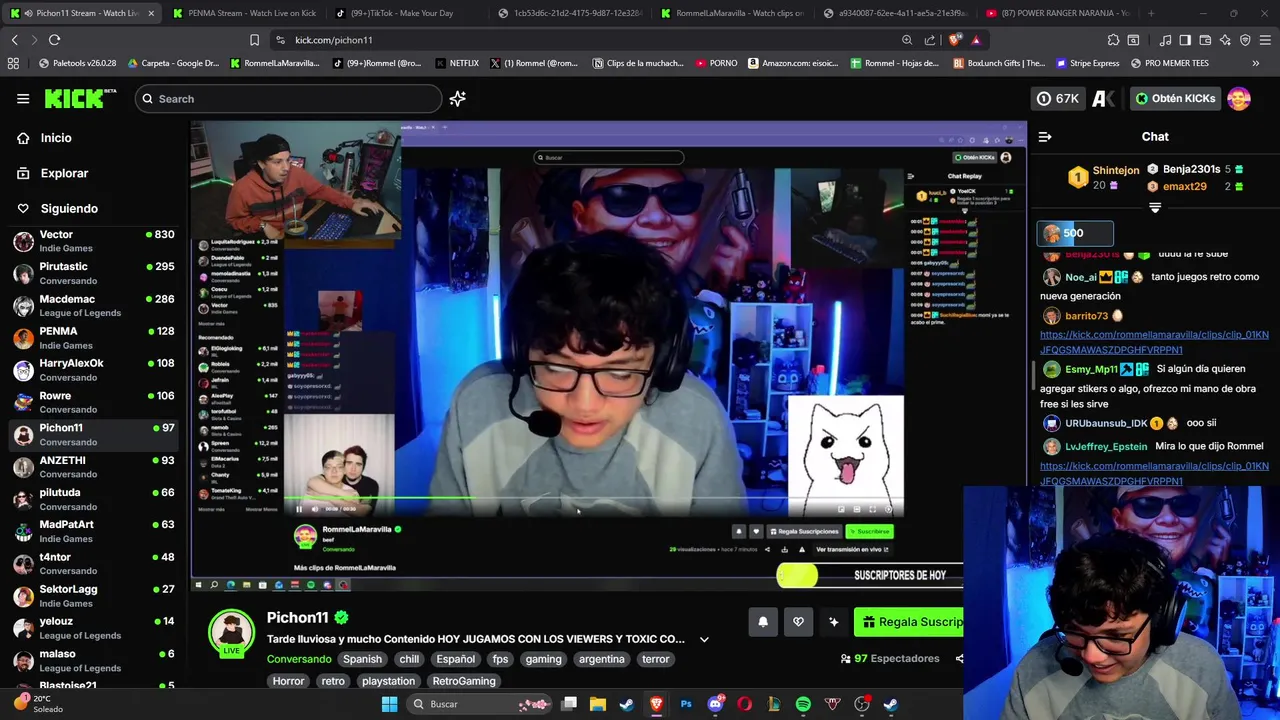This screenshot has height=720, width=1280.
Task: Expand the stream title details chevron
Action: [704, 639]
